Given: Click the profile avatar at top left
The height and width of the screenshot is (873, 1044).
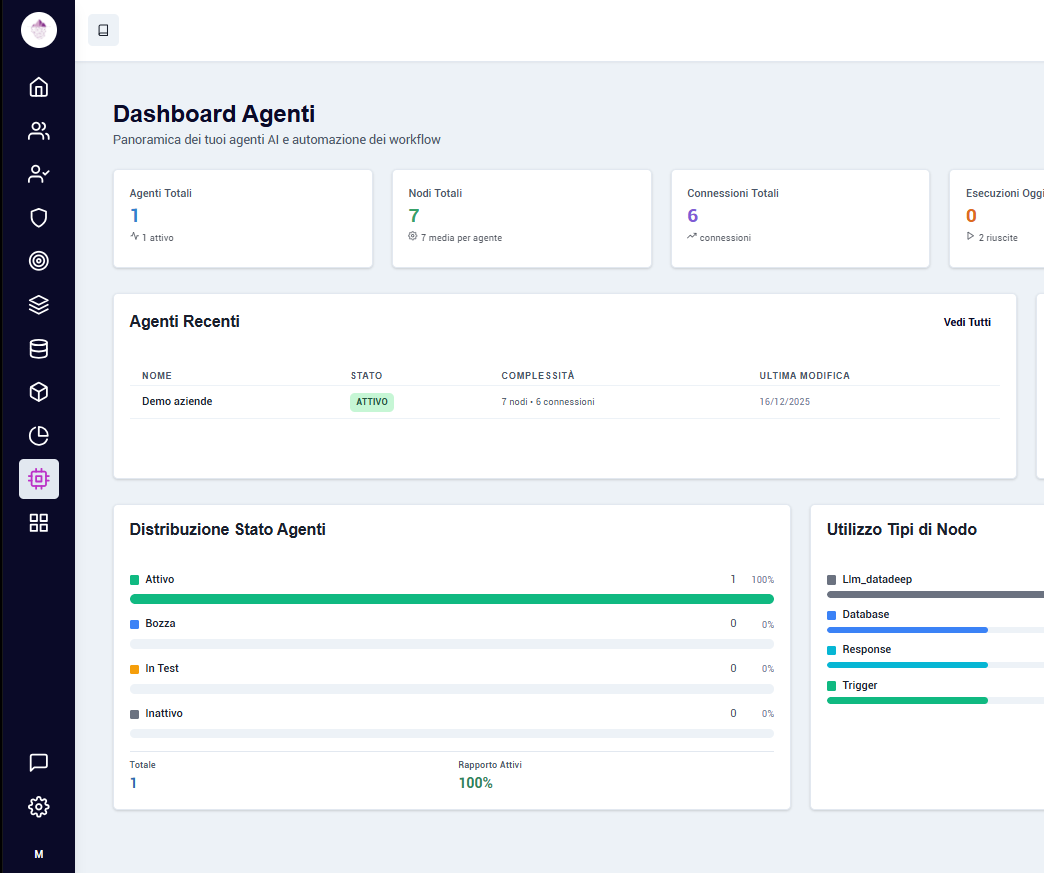Looking at the screenshot, I should pyautogui.click(x=38, y=30).
